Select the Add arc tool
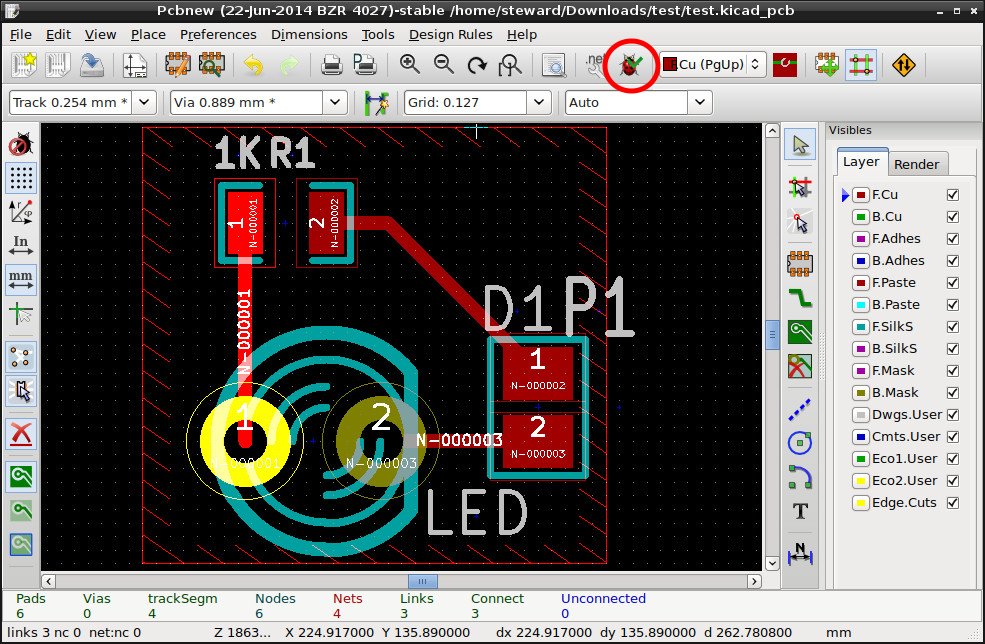985x644 pixels. pos(800,477)
